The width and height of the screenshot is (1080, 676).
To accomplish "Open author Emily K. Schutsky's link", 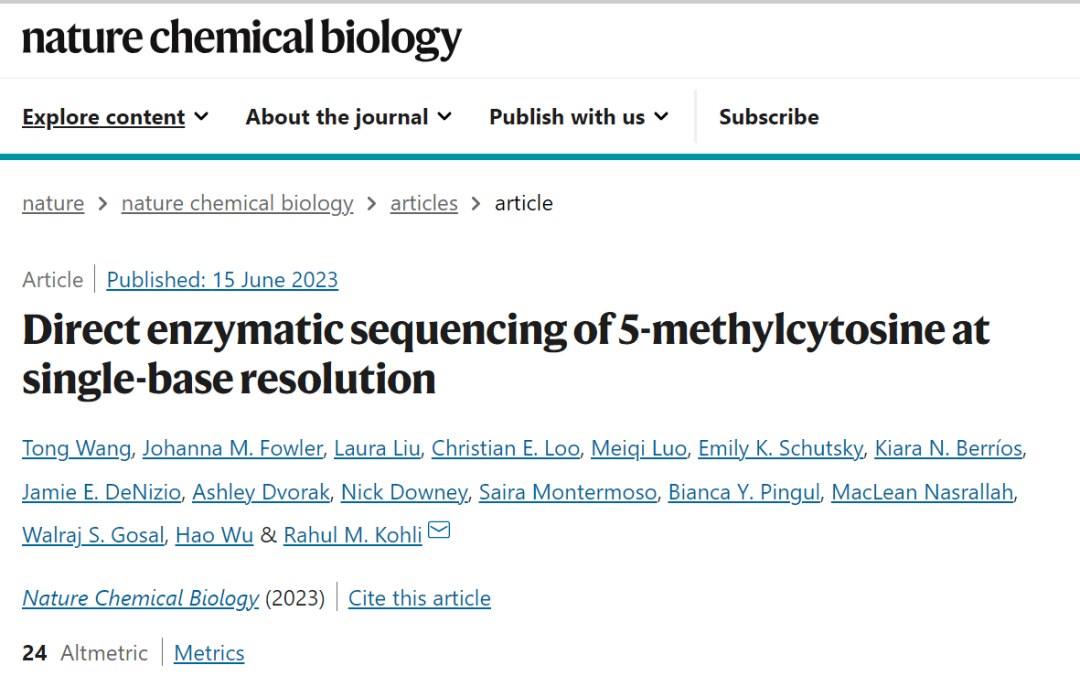I will (780, 449).
